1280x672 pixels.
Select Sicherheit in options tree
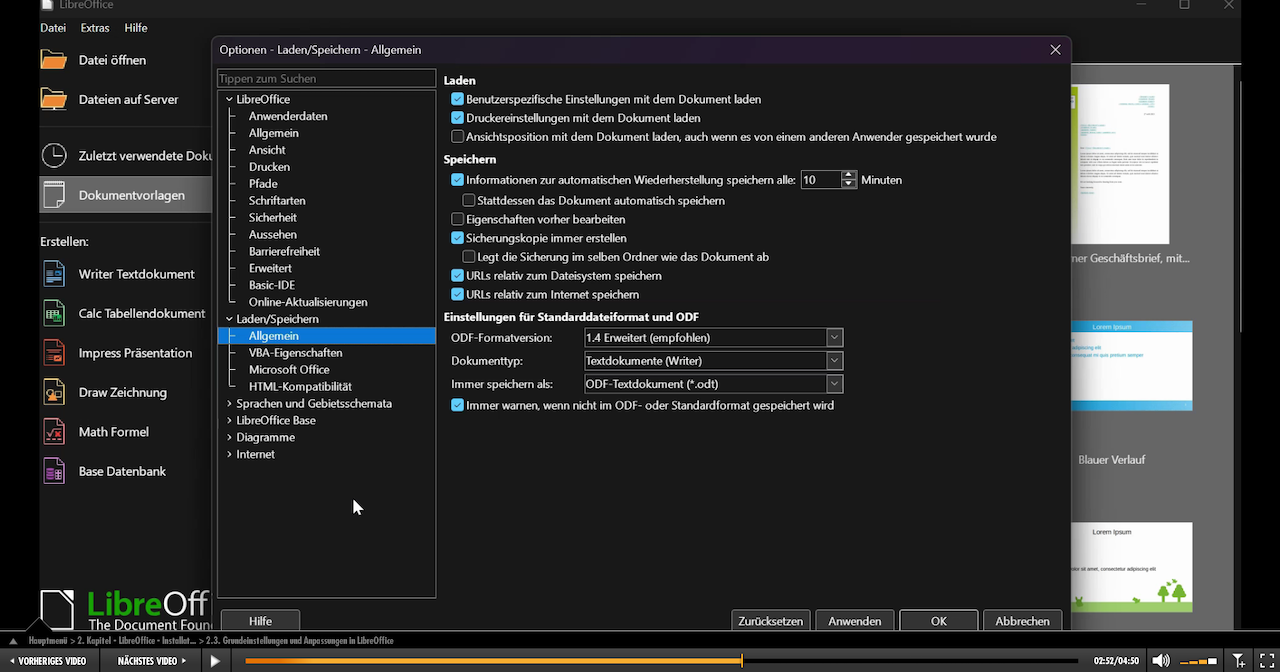(273, 217)
